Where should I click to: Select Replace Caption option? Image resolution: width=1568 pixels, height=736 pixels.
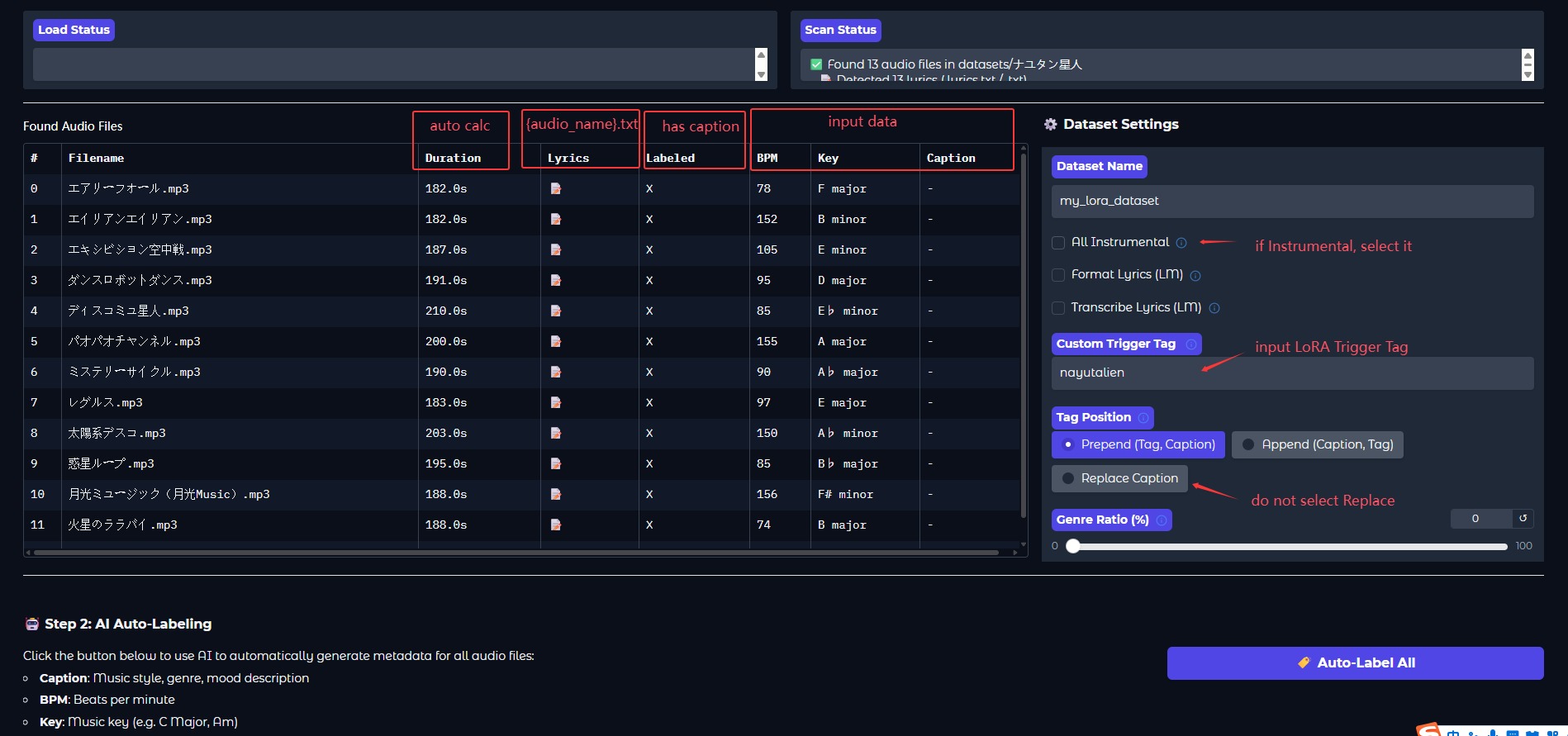pyautogui.click(x=1119, y=478)
